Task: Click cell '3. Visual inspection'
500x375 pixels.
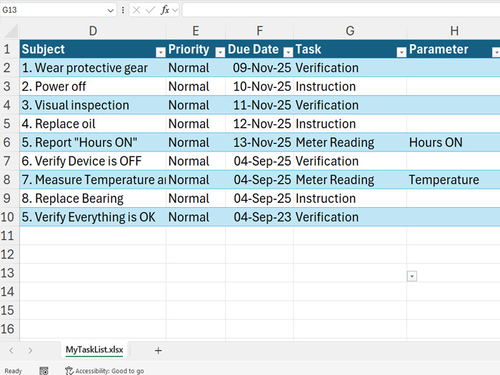Action: [93, 105]
